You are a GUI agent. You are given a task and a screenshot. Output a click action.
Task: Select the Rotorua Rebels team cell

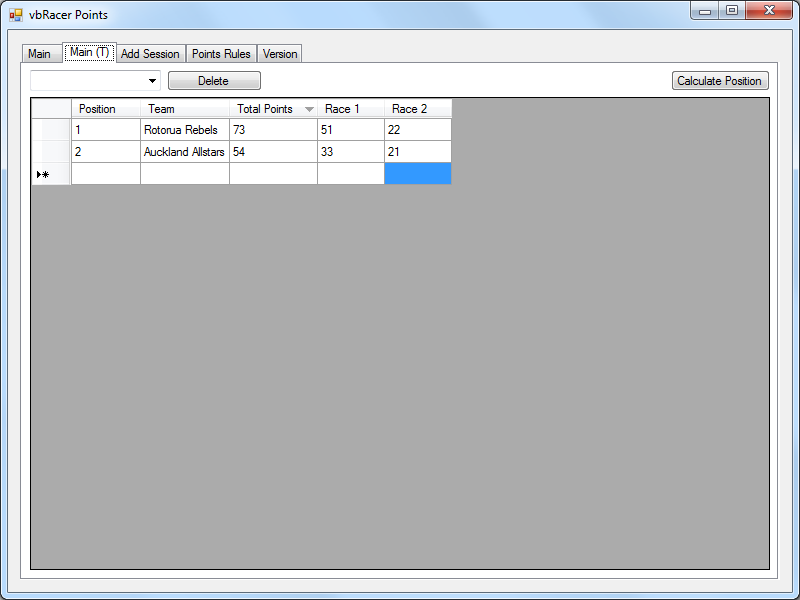click(184, 130)
